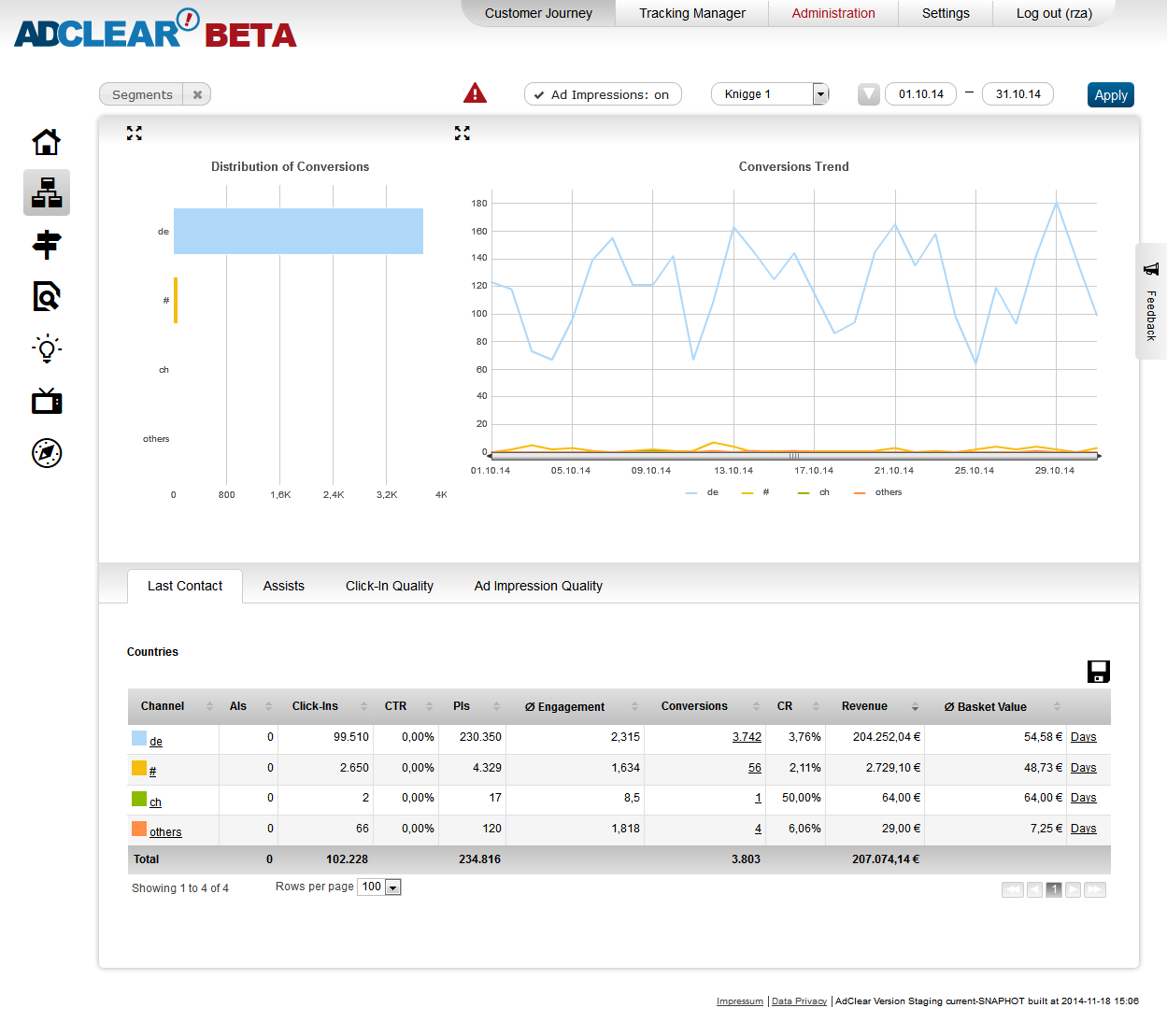Open the signpost icon in sidebar
This screenshot has height=1036, width=1167.
click(47, 245)
